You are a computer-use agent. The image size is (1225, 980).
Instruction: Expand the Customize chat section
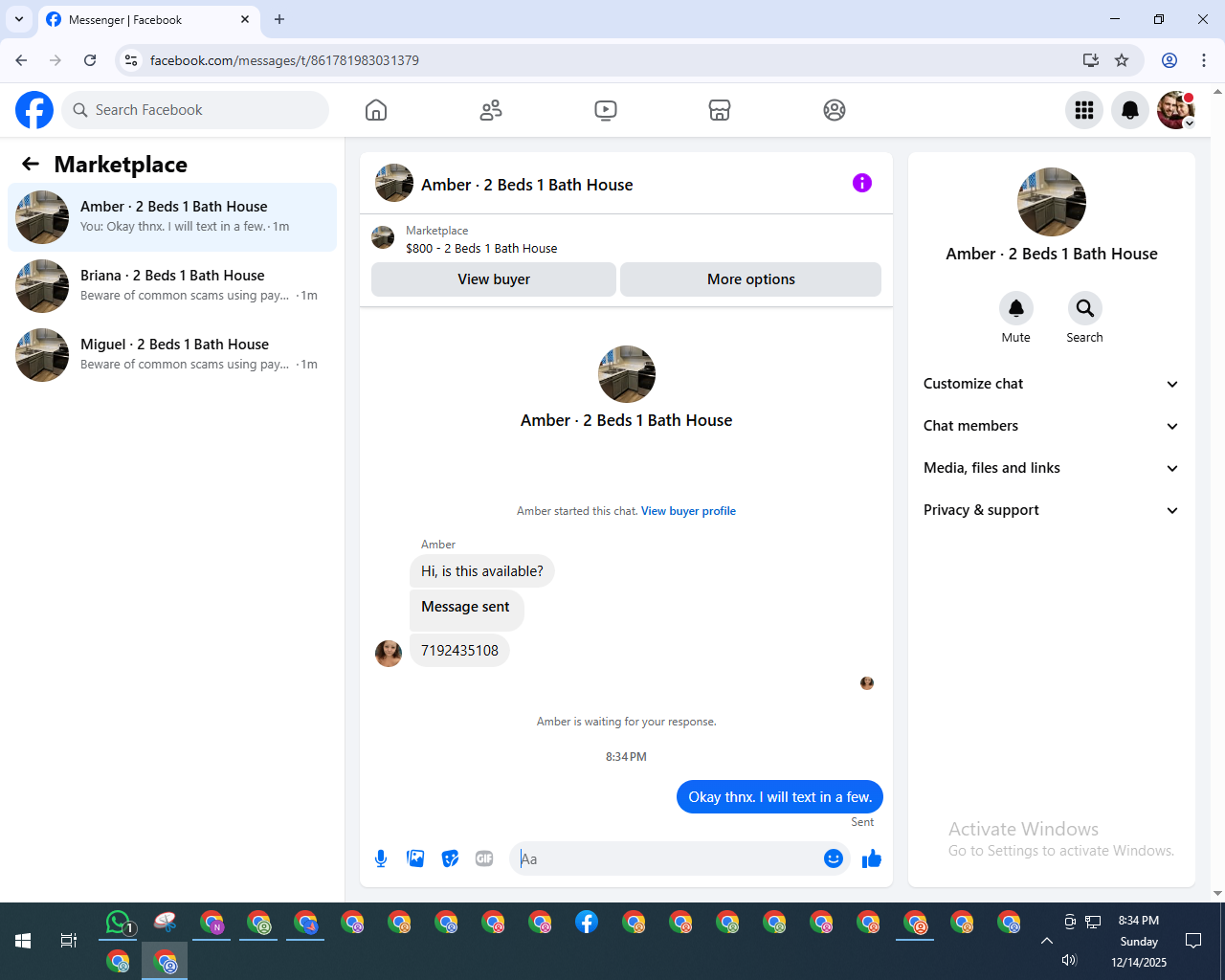[x=1051, y=384]
